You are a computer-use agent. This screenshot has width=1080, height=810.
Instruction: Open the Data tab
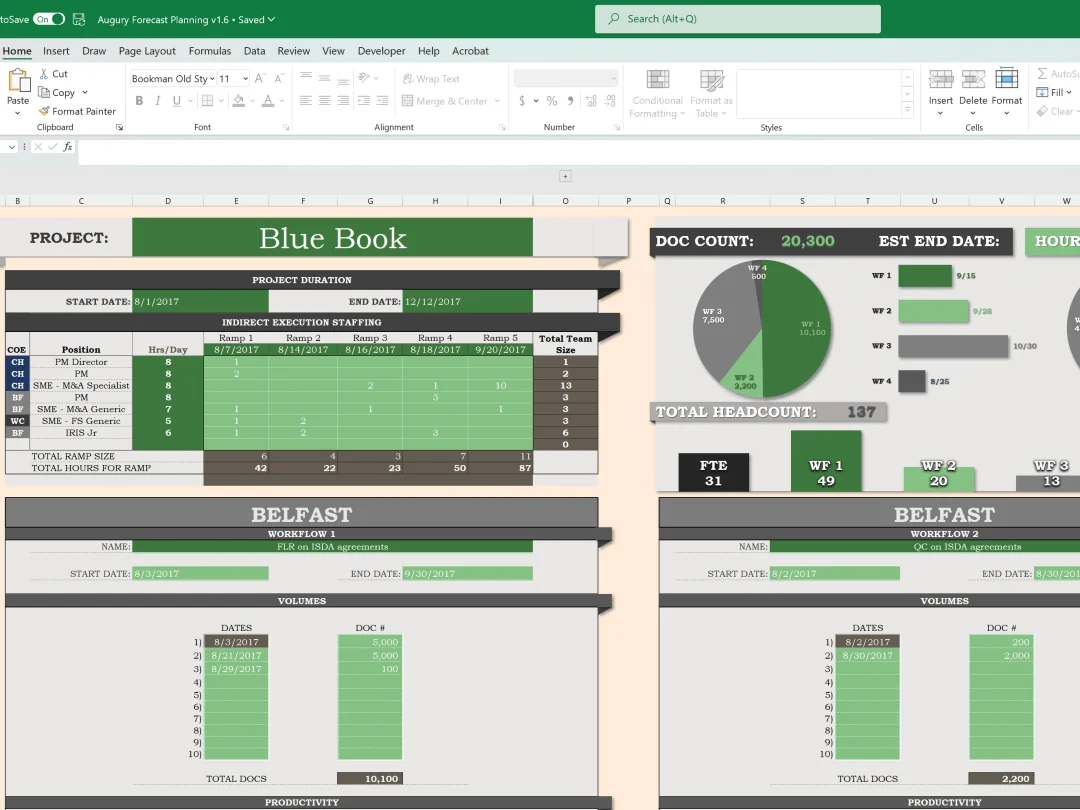pyautogui.click(x=254, y=51)
